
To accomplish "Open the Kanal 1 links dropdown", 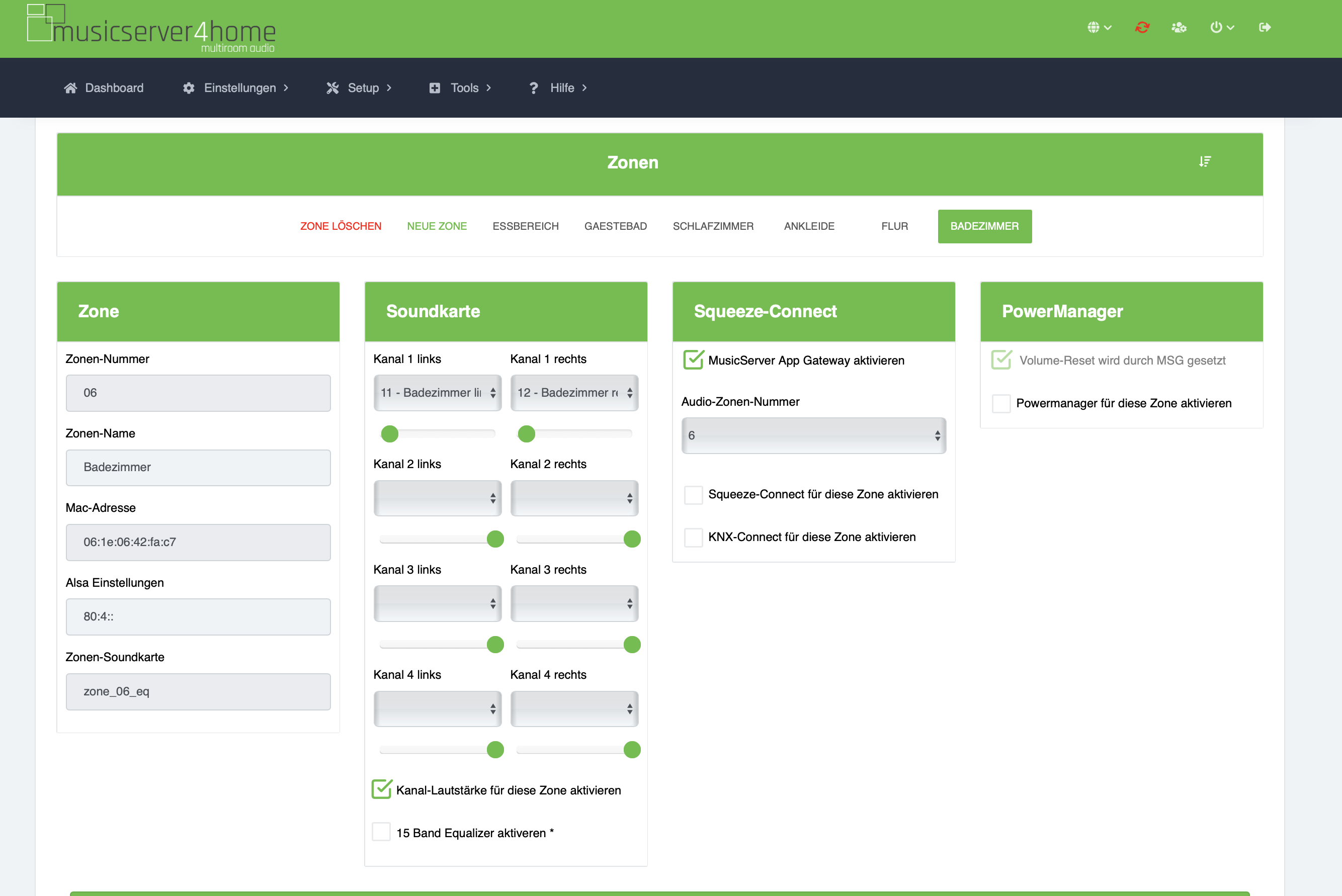I will (437, 393).
